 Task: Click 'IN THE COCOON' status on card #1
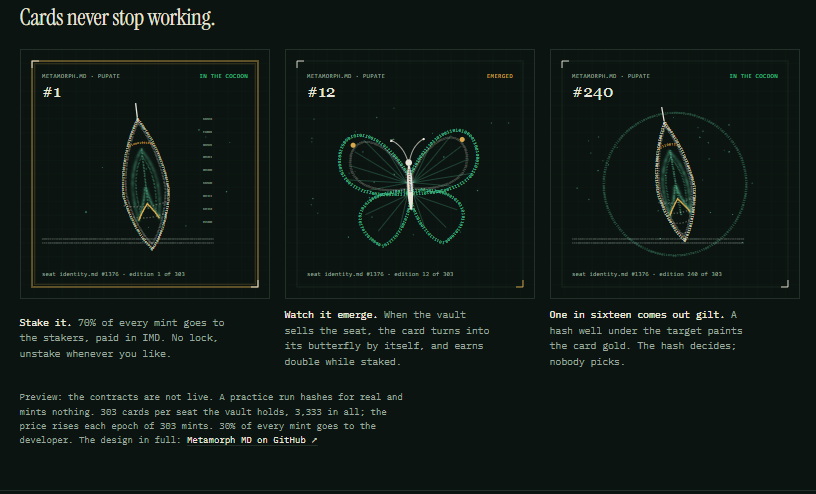[224, 76]
